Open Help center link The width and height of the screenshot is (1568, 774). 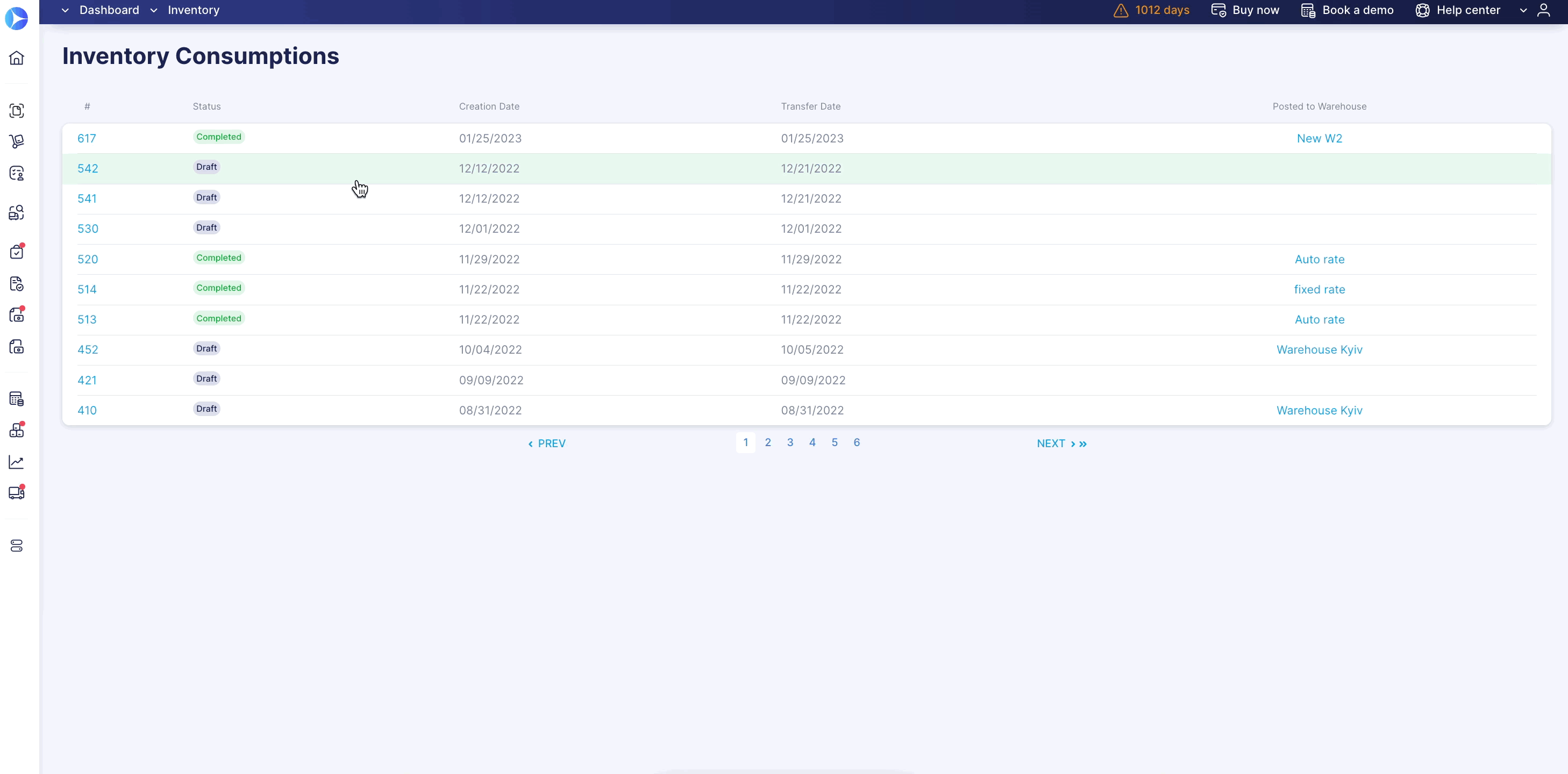tap(1468, 10)
